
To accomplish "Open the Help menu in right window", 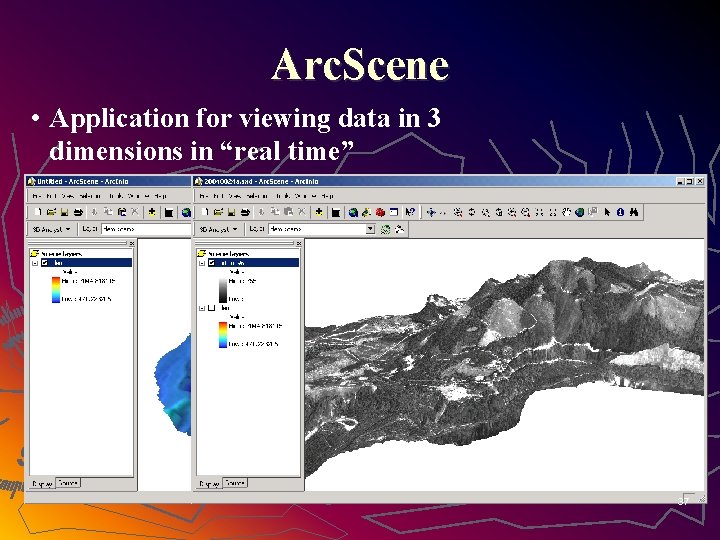I will click(327, 196).
